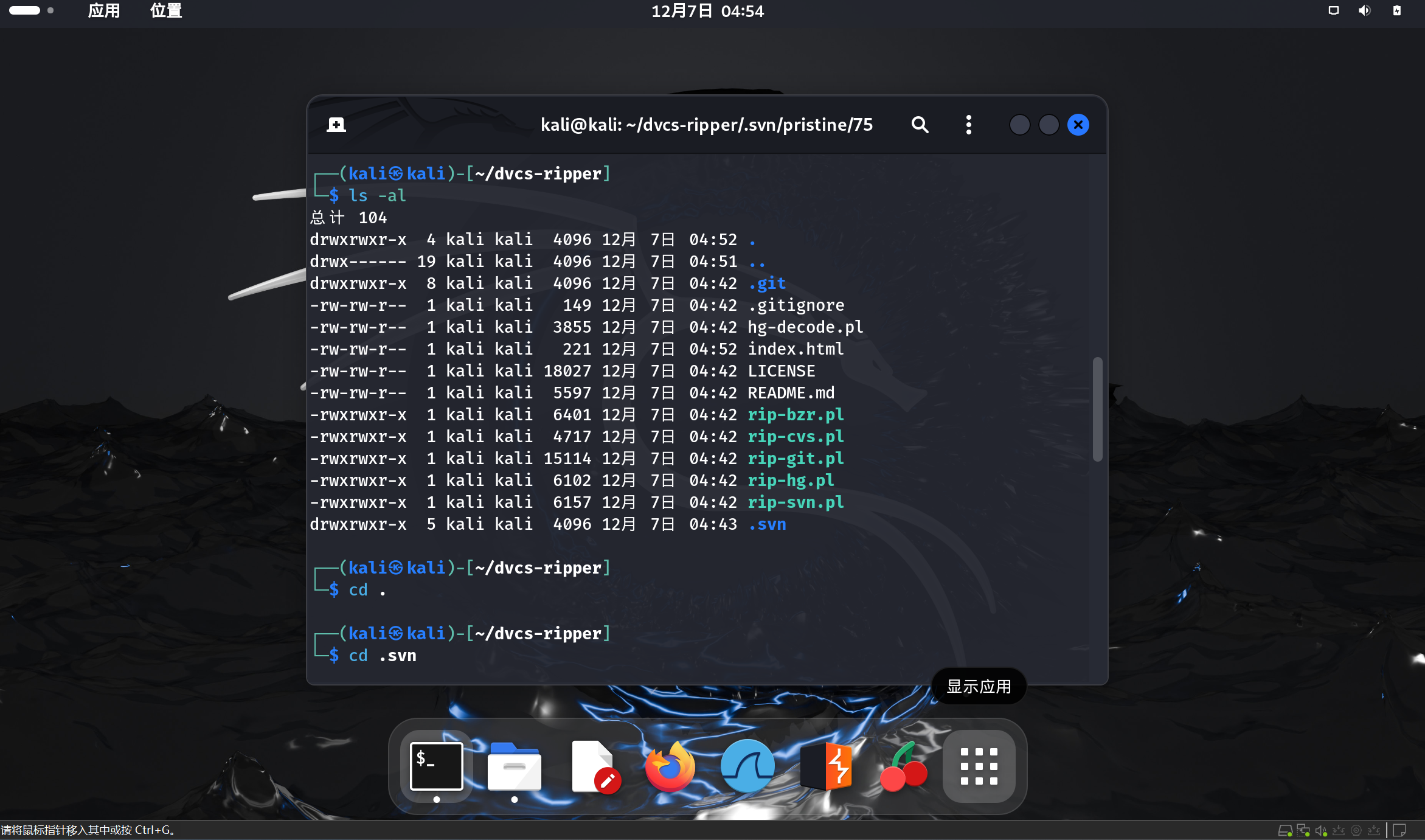Launch Burp Suite from the dock
The image size is (1425, 840).
pyautogui.click(x=827, y=766)
